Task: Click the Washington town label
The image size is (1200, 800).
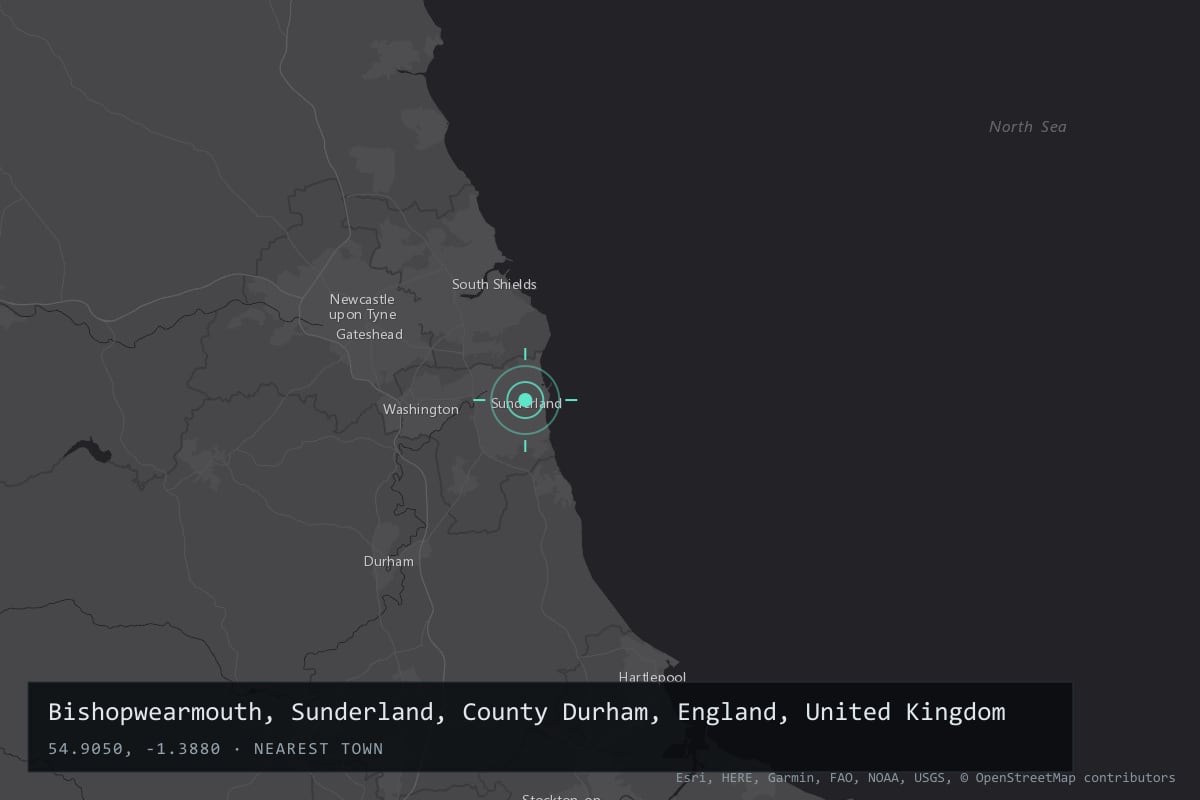Action: coord(421,409)
